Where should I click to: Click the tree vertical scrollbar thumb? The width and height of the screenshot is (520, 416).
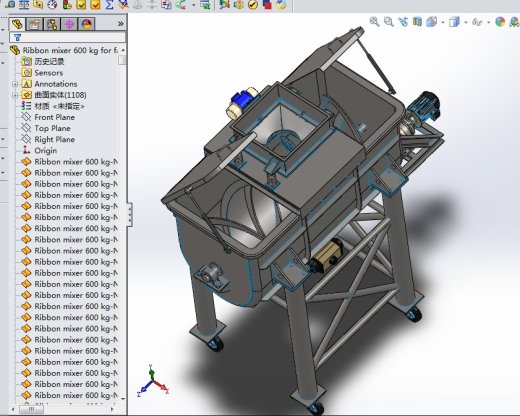coord(122,60)
